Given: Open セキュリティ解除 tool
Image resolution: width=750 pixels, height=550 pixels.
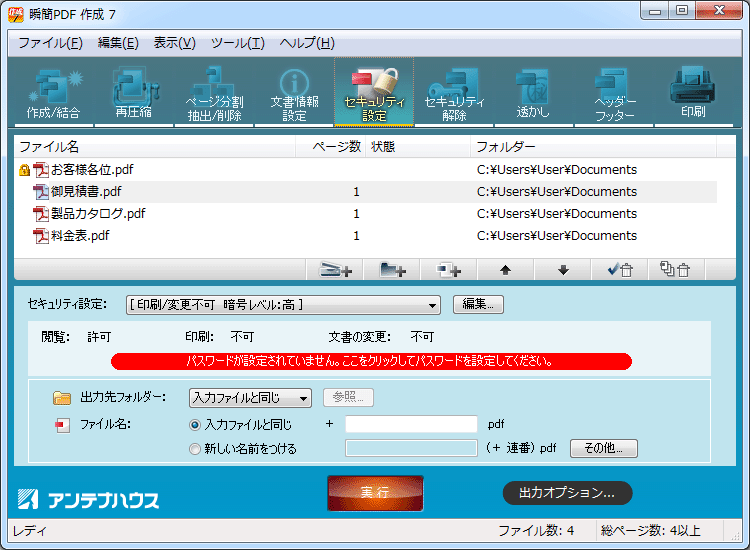Looking at the screenshot, I should (x=454, y=93).
